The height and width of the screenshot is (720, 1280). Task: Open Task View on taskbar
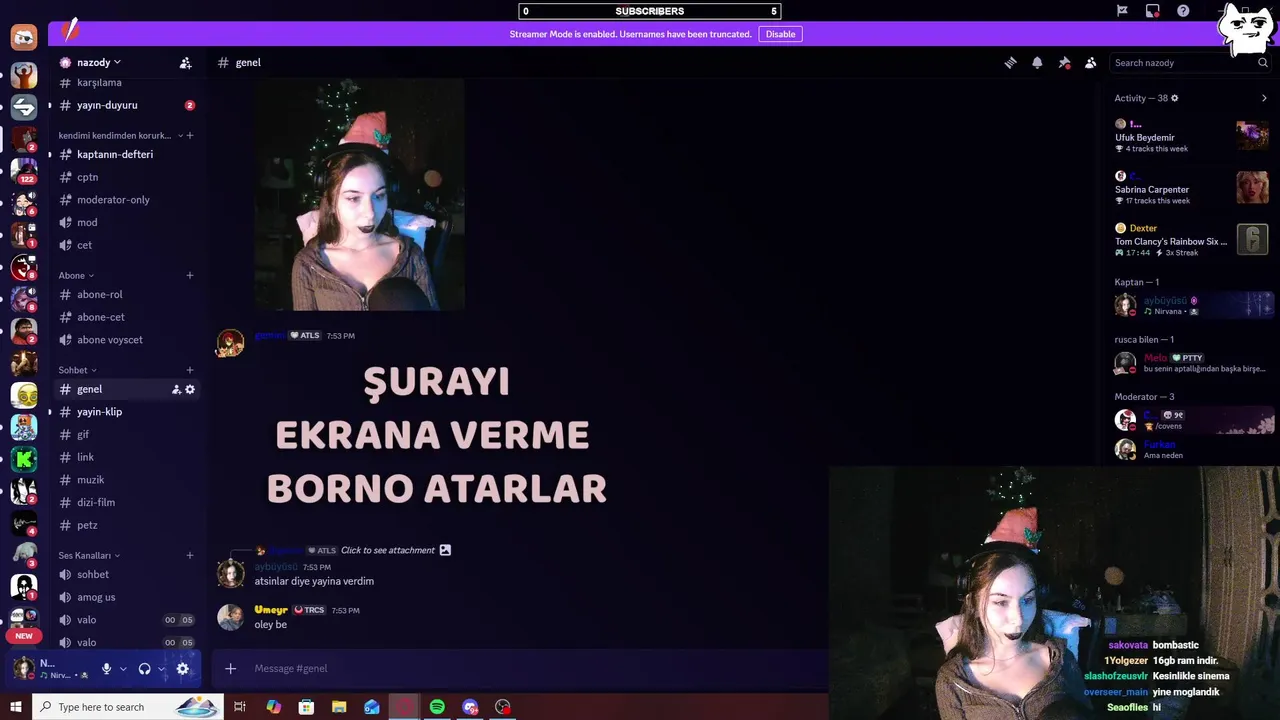[240, 707]
